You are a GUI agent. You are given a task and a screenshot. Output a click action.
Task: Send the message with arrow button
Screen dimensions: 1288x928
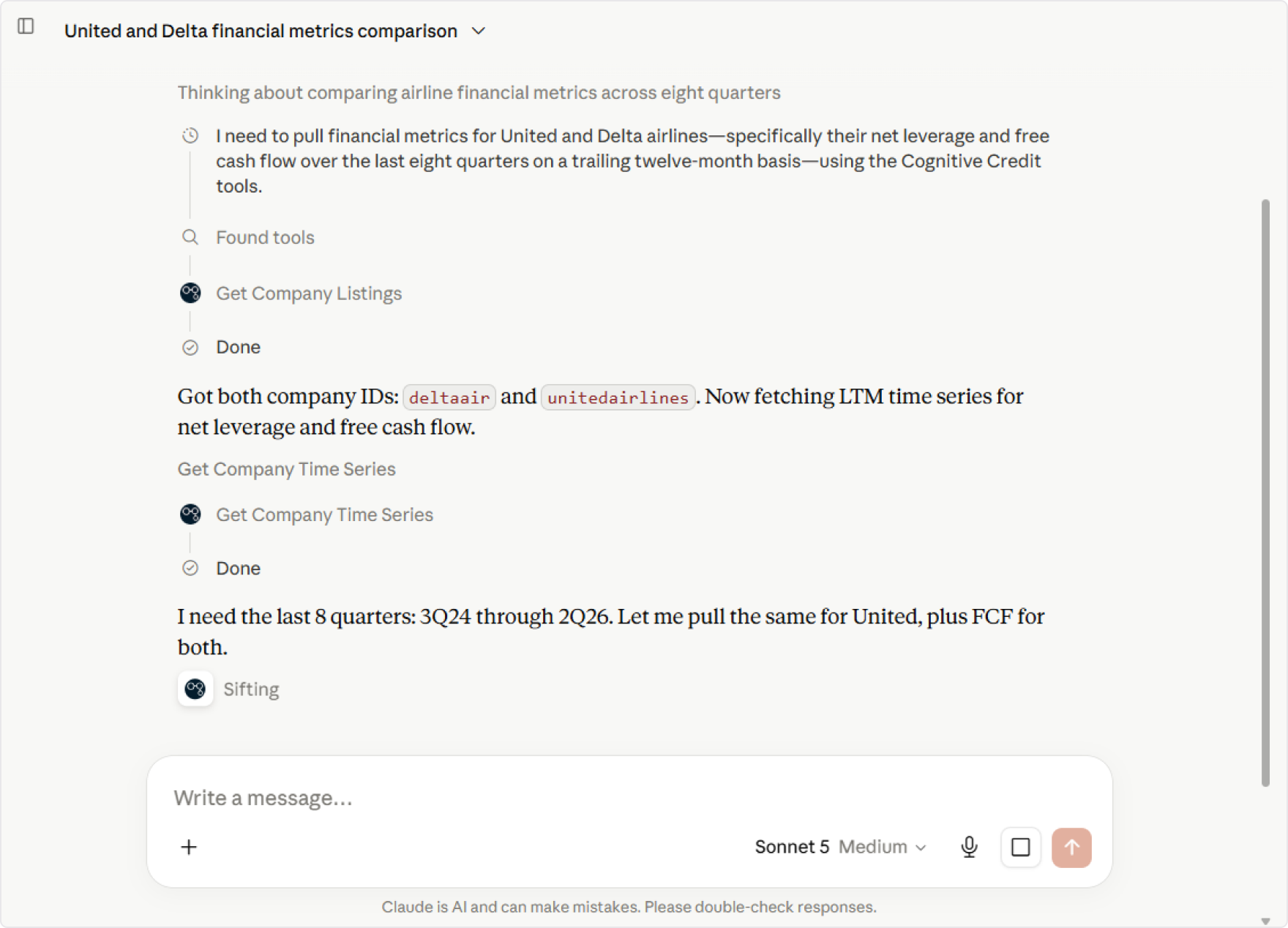point(1071,847)
